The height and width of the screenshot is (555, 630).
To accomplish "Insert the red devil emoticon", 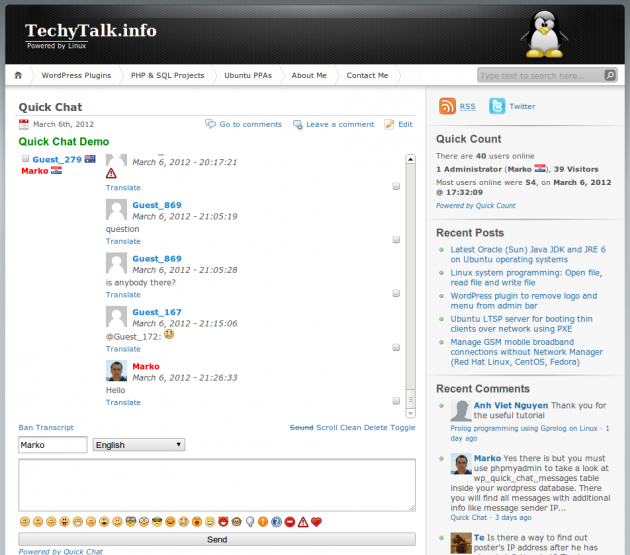I will point(223,522).
